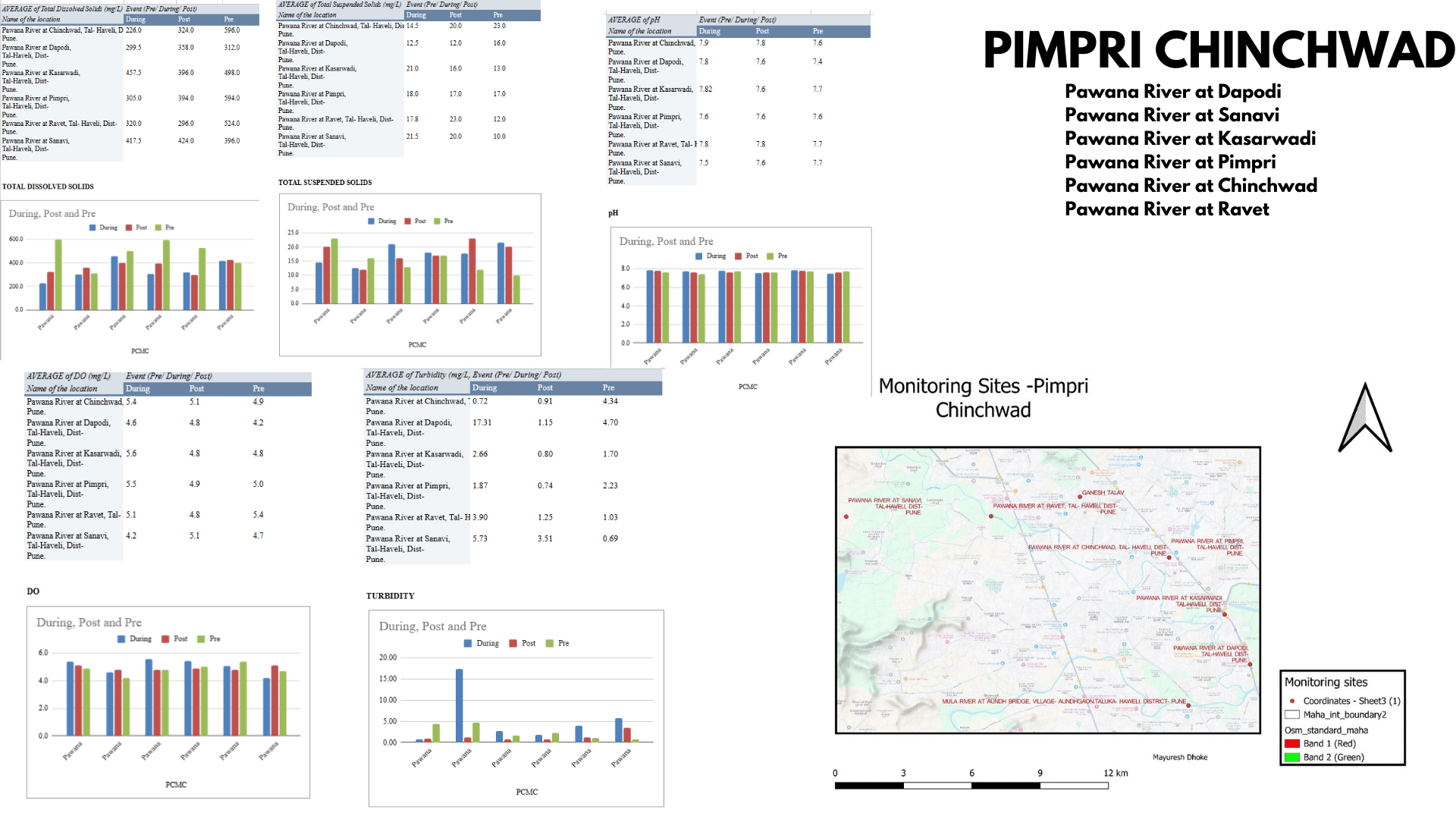The image size is (1456, 819).
Task: Click the tallest blue bar in Turbidity chart
Action: 459,705
